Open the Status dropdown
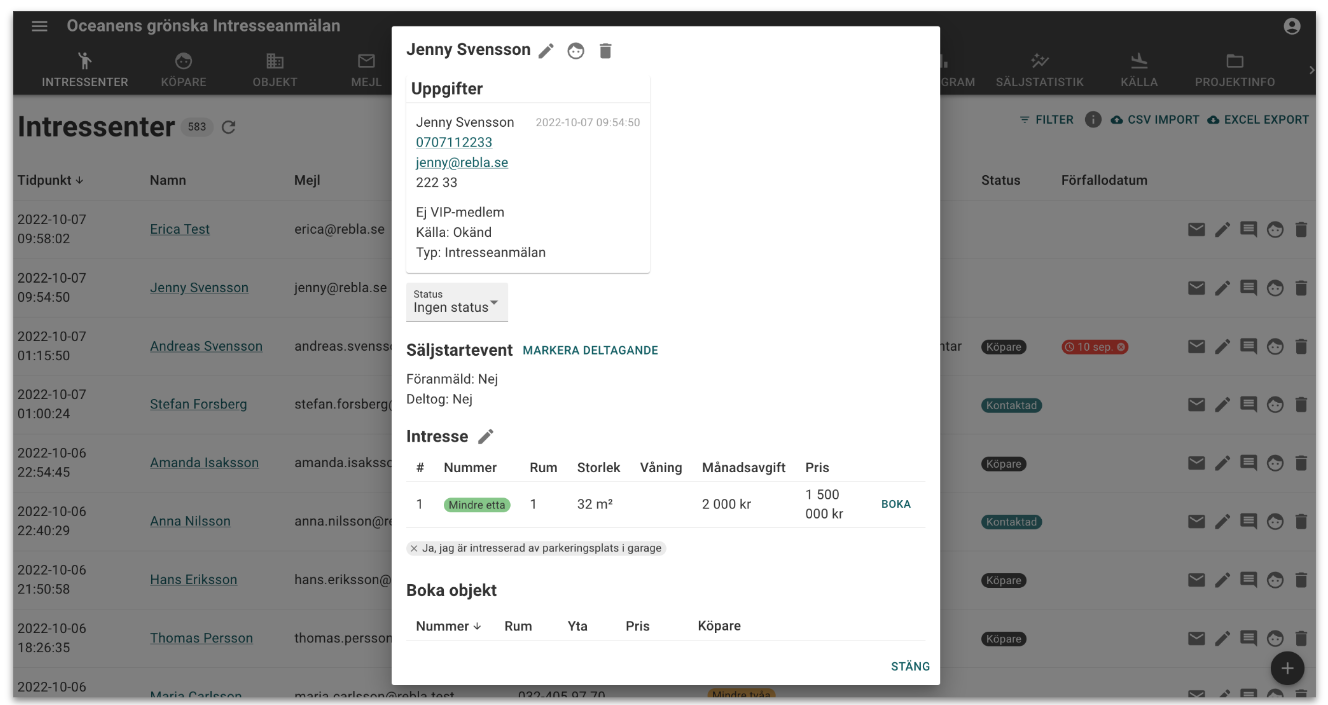The height and width of the screenshot is (705, 1328). coord(457,302)
